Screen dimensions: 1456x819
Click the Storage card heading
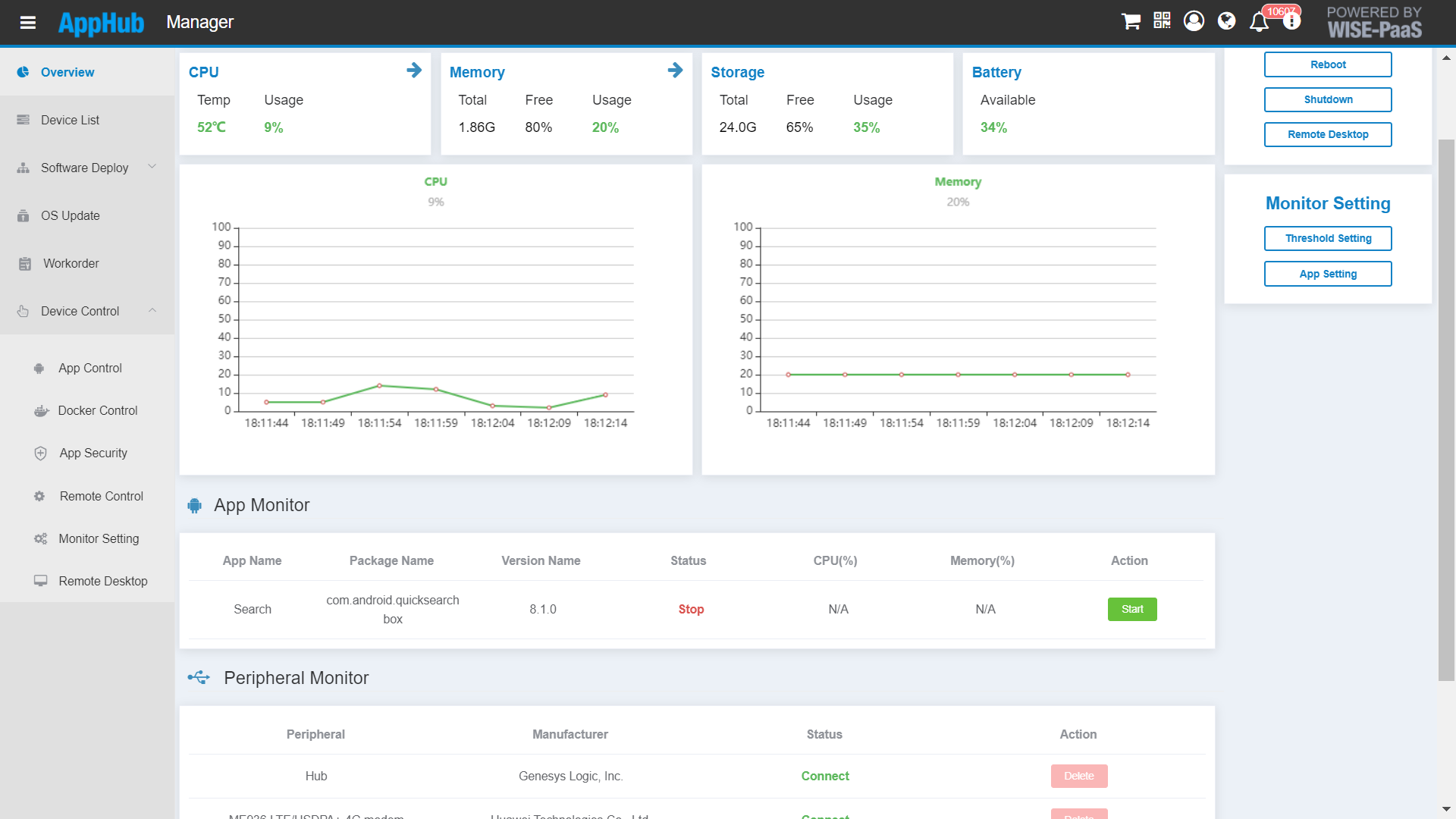coord(737,72)
